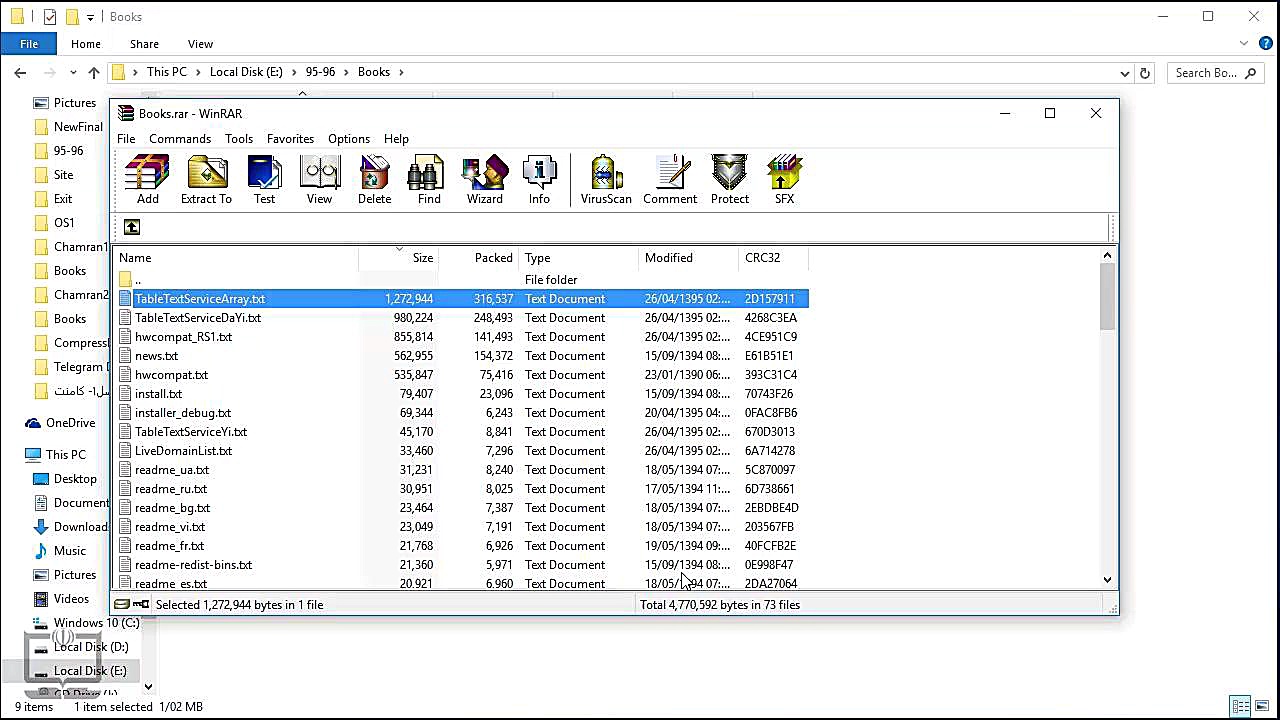Select install.txt file
Image resolution: width=1280 pixels, height=720 pixels.
(158, 394)
